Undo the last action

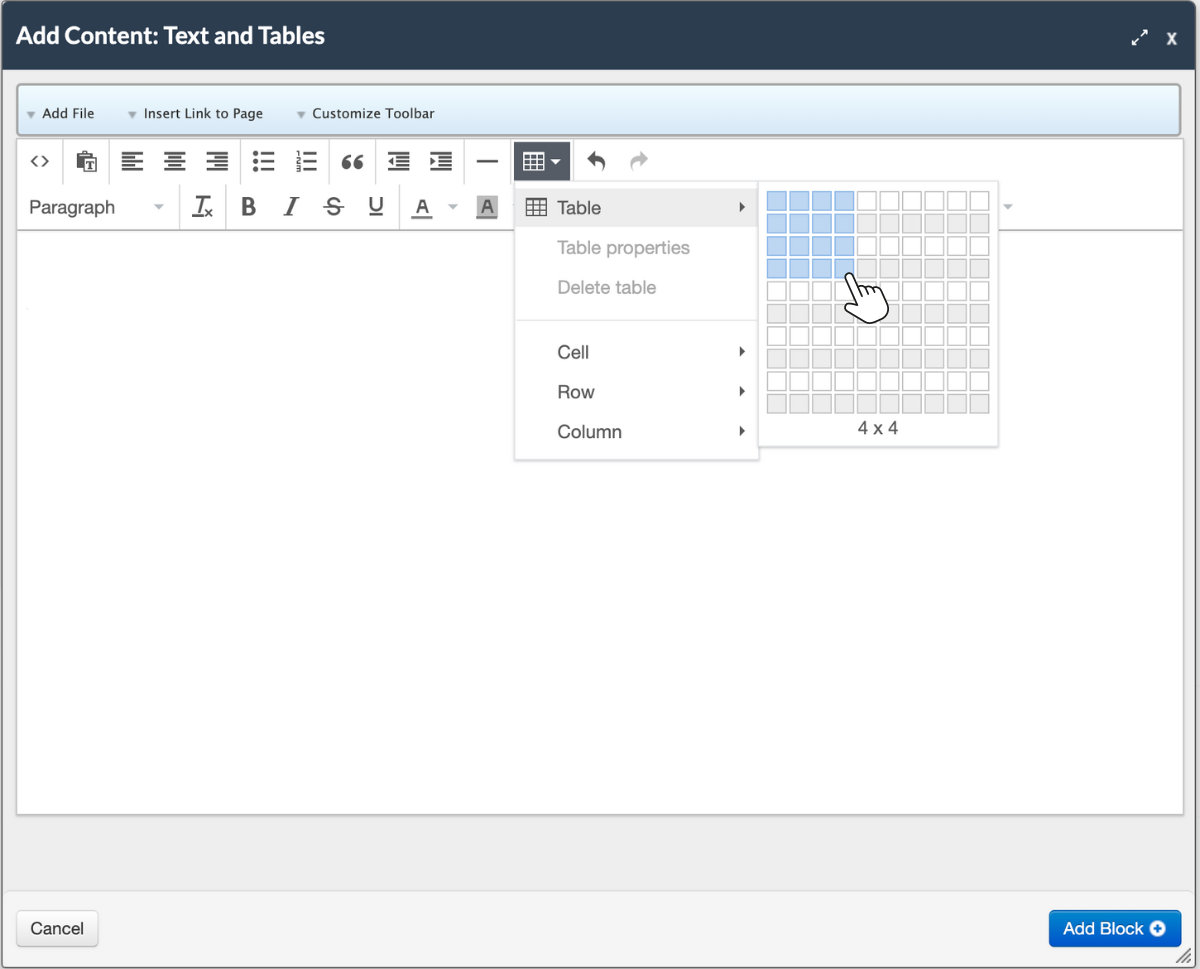(596, 161)
